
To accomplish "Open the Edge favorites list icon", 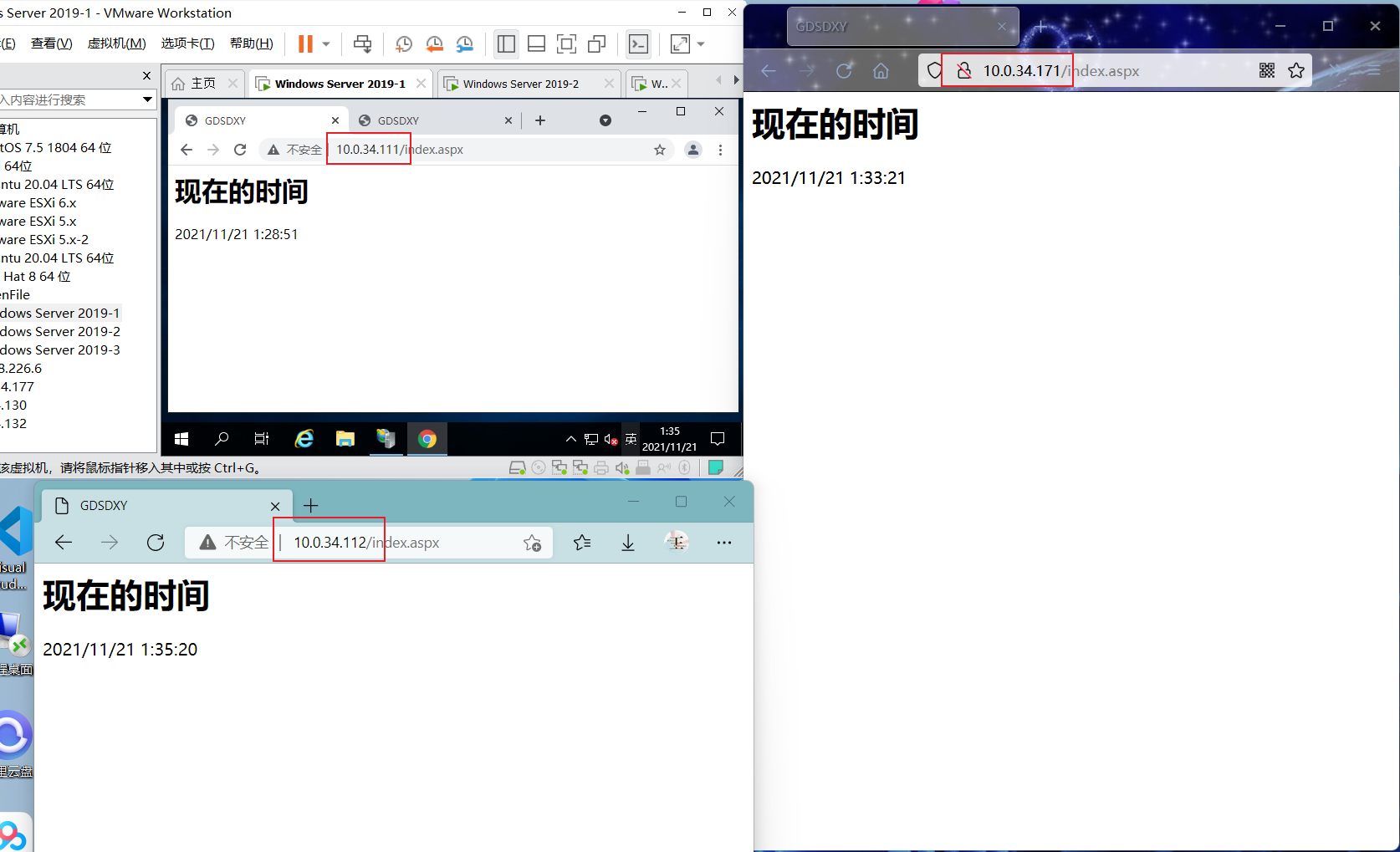I will click(x=583, y=543).
